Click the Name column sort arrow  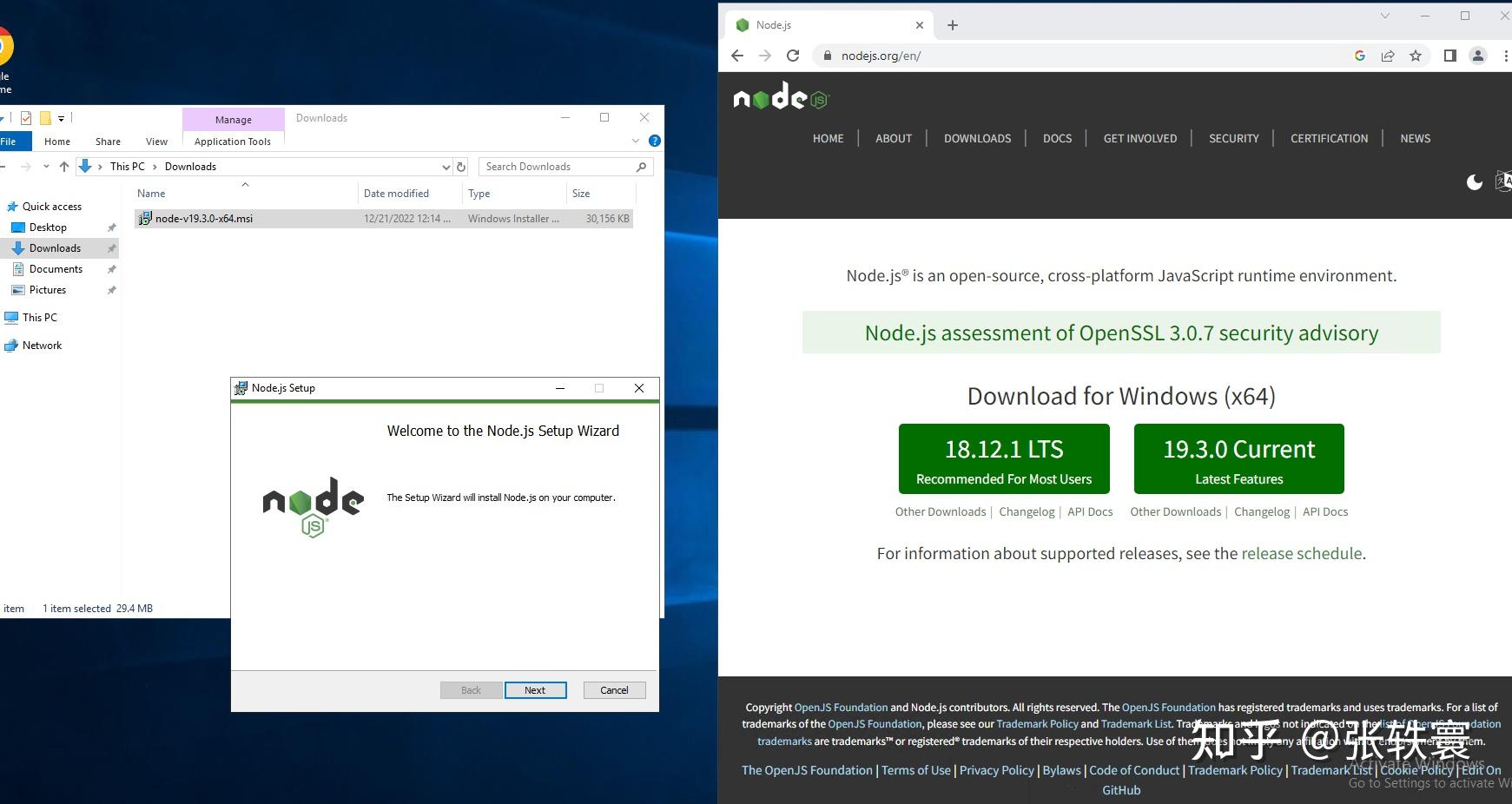[245, 184]
